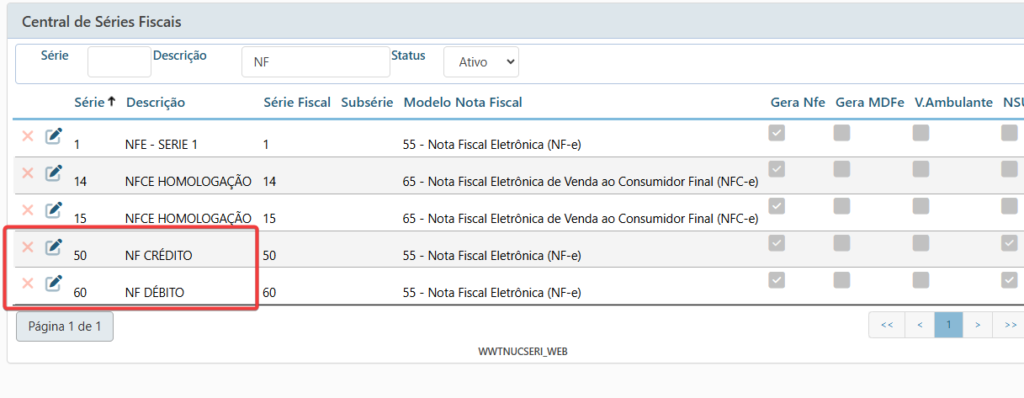Select page 1 in pagination
1024x398 pixels.
pyautogui.click(x=949, y=324)
